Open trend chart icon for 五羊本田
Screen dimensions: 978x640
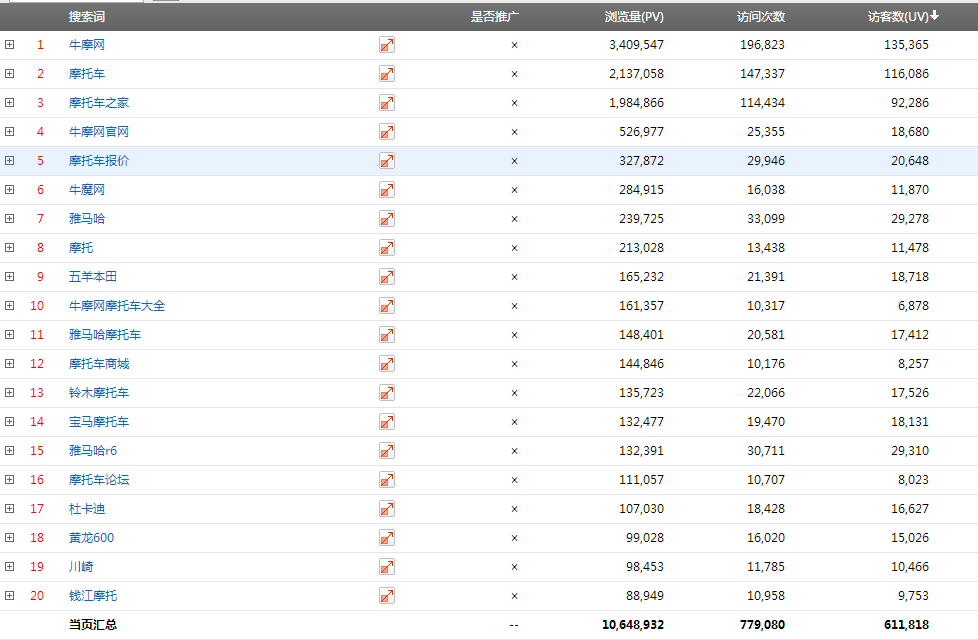point(387,277)
